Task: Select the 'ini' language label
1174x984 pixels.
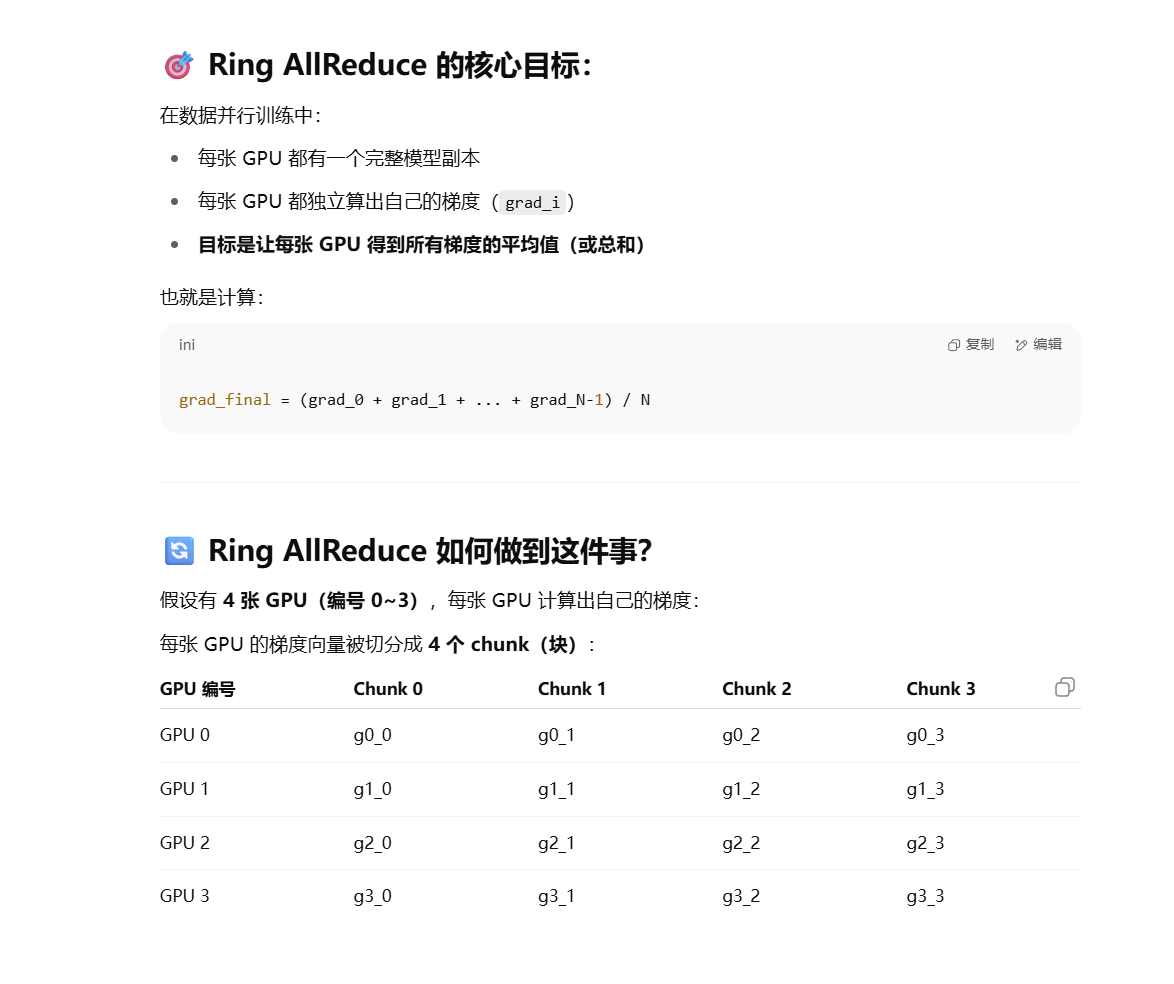Action: click(x=186, y=344)
